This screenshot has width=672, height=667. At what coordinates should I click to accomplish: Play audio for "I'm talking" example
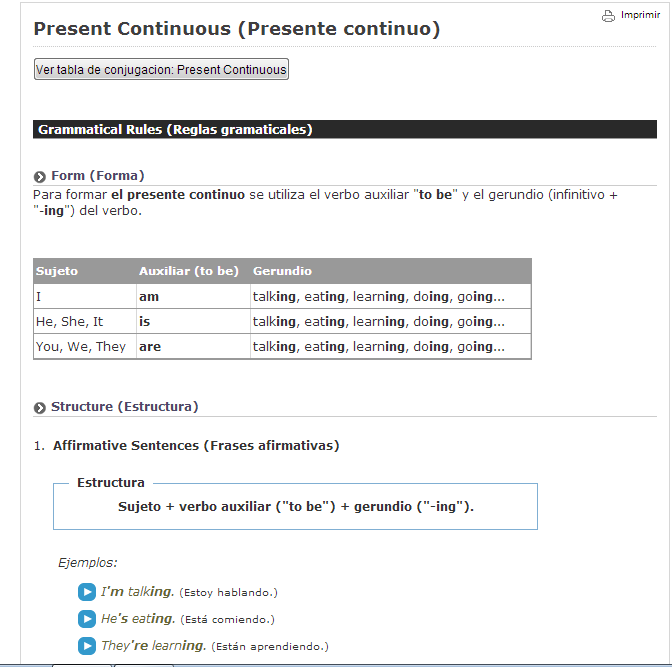(87, 592)
